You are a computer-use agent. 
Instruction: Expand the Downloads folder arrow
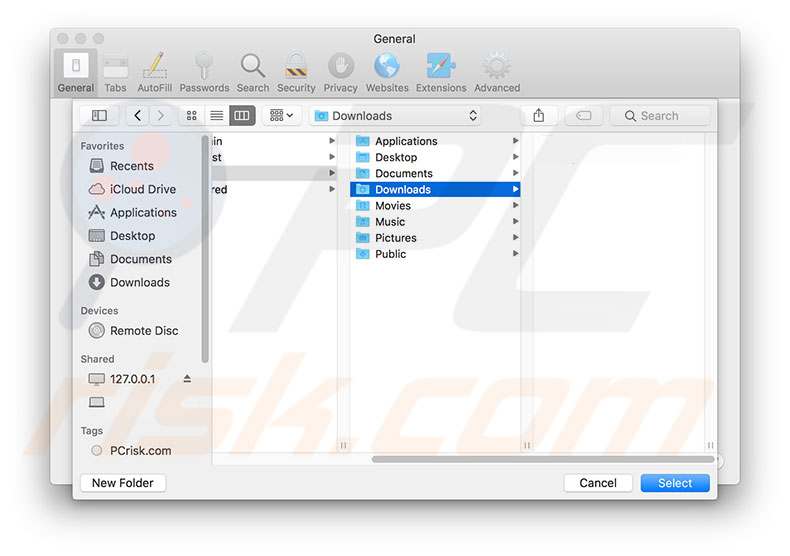[x=515, y=189]
